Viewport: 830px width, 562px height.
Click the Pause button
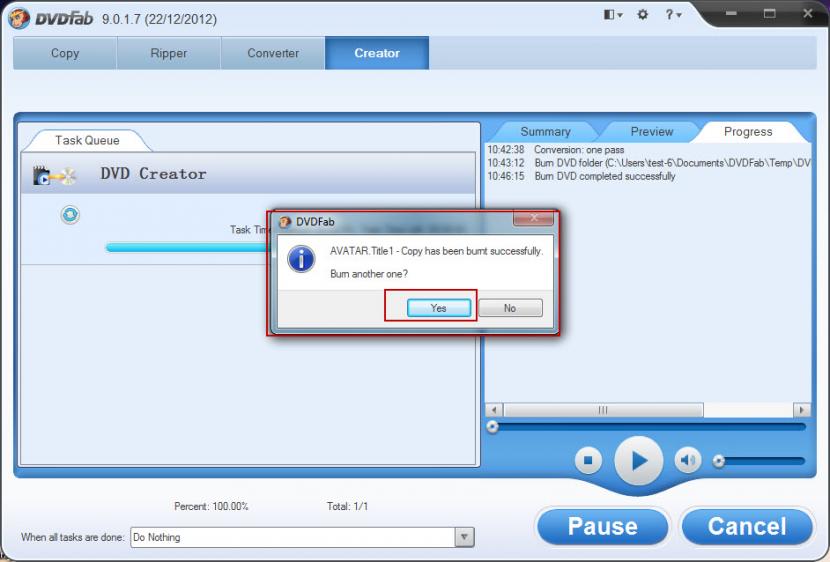pyautogui.click(x=603, y=527)
